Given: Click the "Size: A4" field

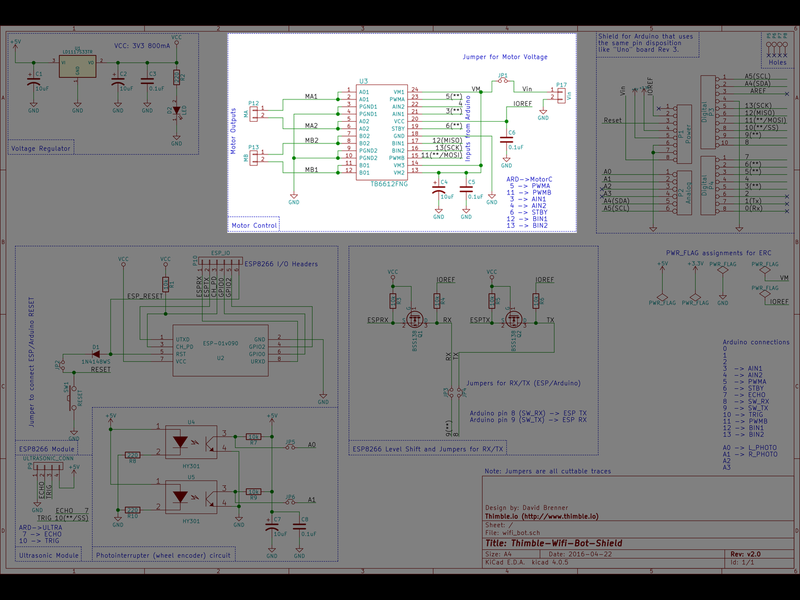Looking at the screenshot, I should point(500,554).
